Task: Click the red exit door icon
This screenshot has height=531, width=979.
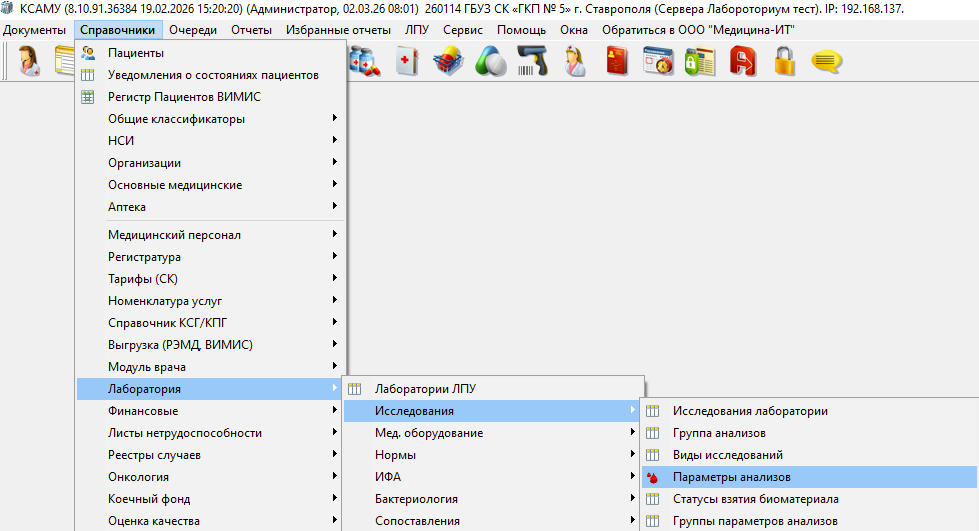Action: [742, 62]
